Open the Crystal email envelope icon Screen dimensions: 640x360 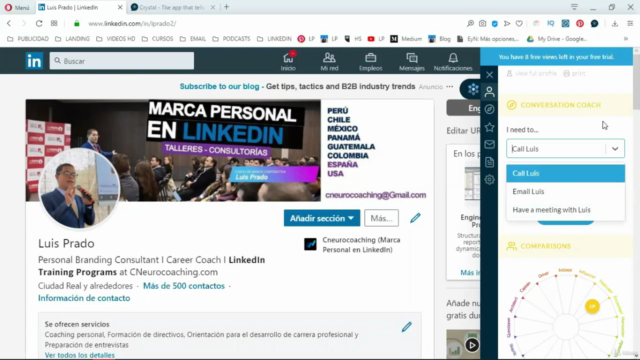[489, 144]
